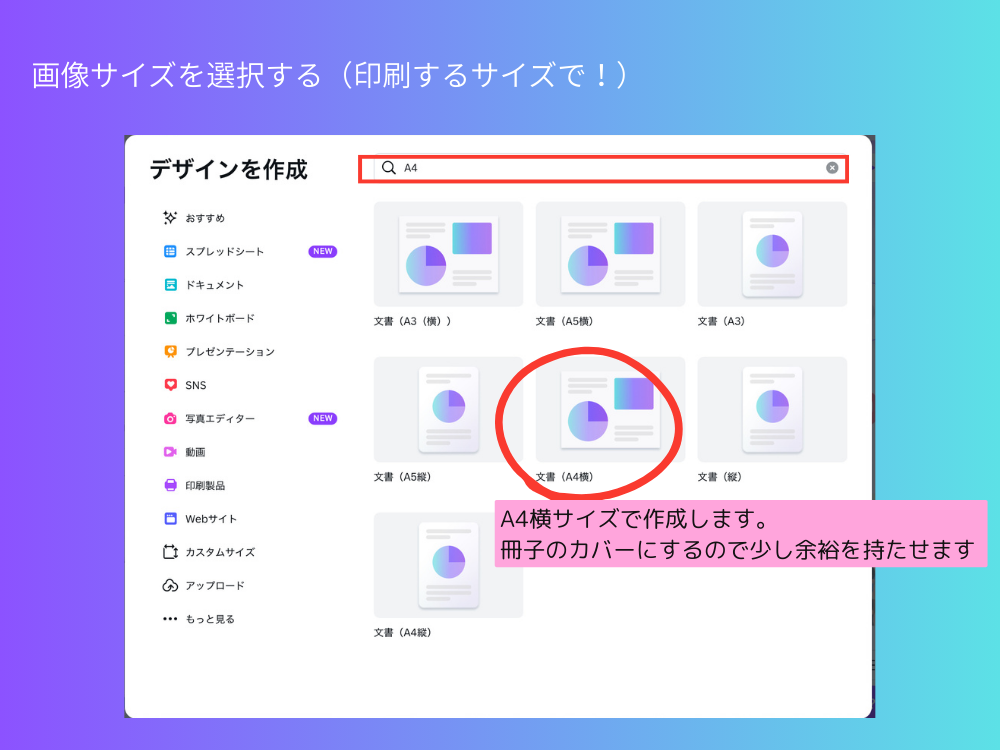
Task: Select the スプレッドシート icon
Action: [x=170, y=252]
